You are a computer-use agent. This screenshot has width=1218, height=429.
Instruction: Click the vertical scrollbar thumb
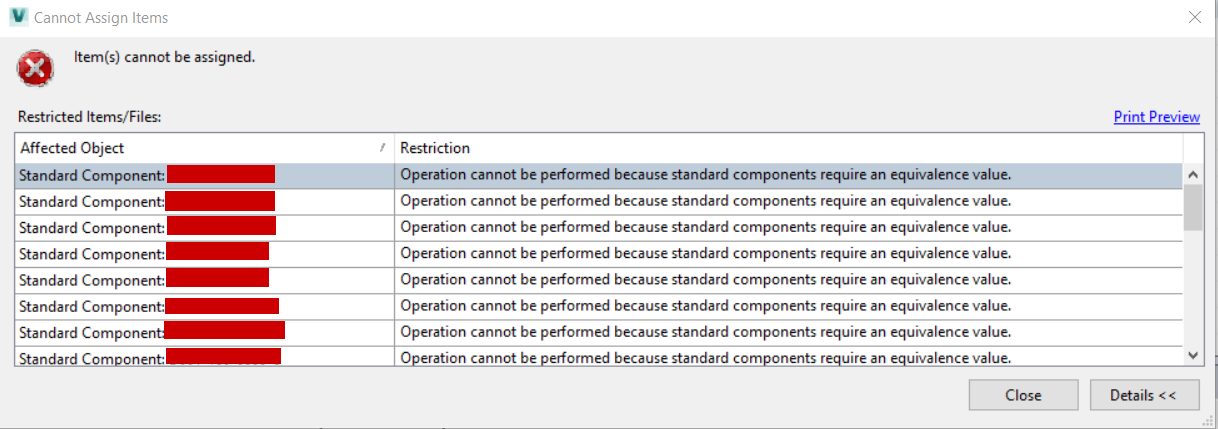click(x=1192, y=207)
